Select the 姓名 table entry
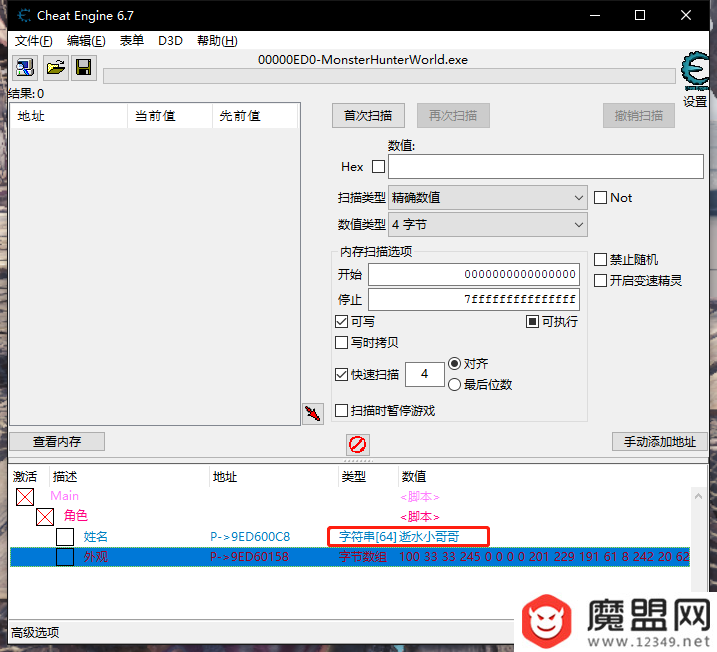Image resolution: width=717 pixels, height=652 pixels. pos(96,537)
